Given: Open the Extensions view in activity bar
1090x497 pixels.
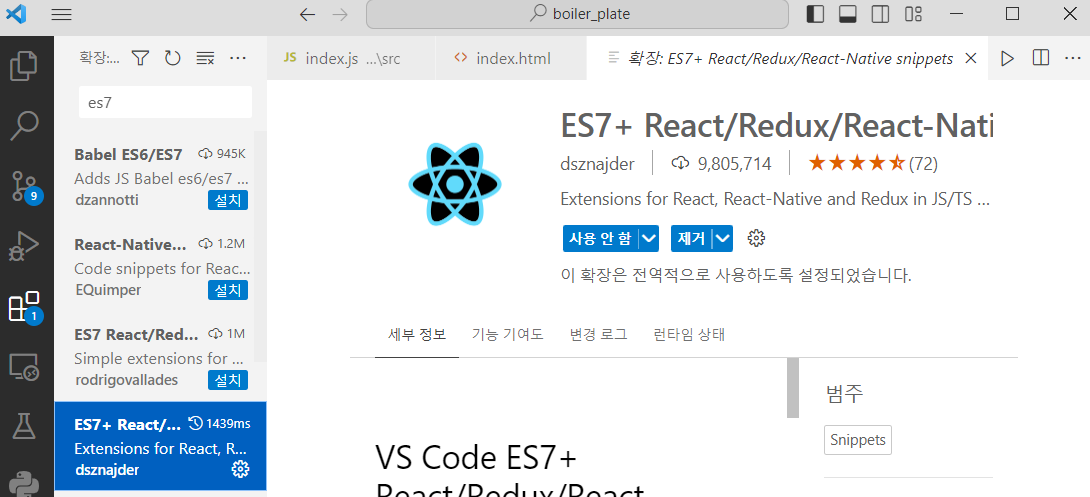Looking at the screenshot, I should (26, 306).
